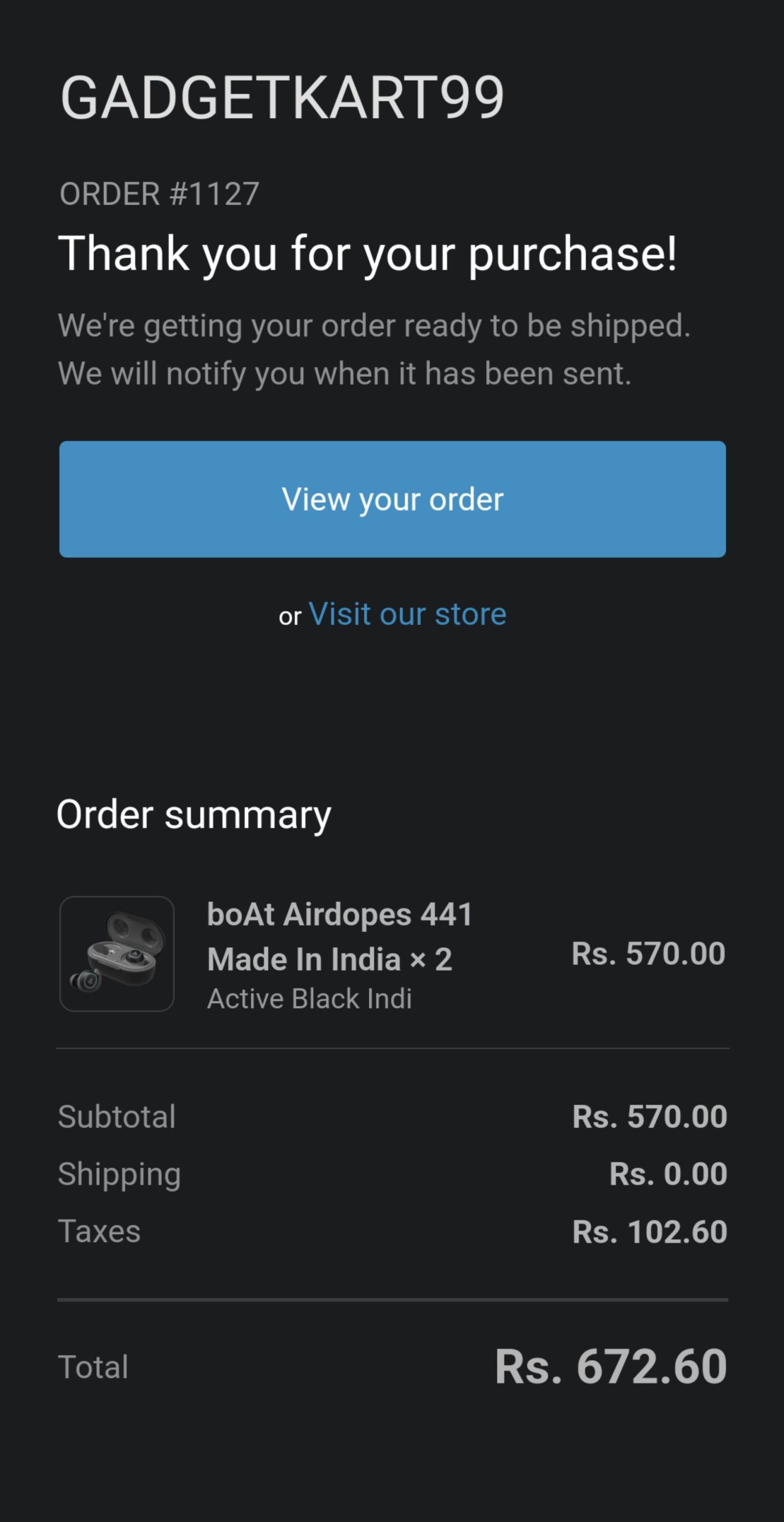Click the boAt Airdopes earbuds product thumbnail
This screenshot has width=784, height=1522.
tap(117, 954)
